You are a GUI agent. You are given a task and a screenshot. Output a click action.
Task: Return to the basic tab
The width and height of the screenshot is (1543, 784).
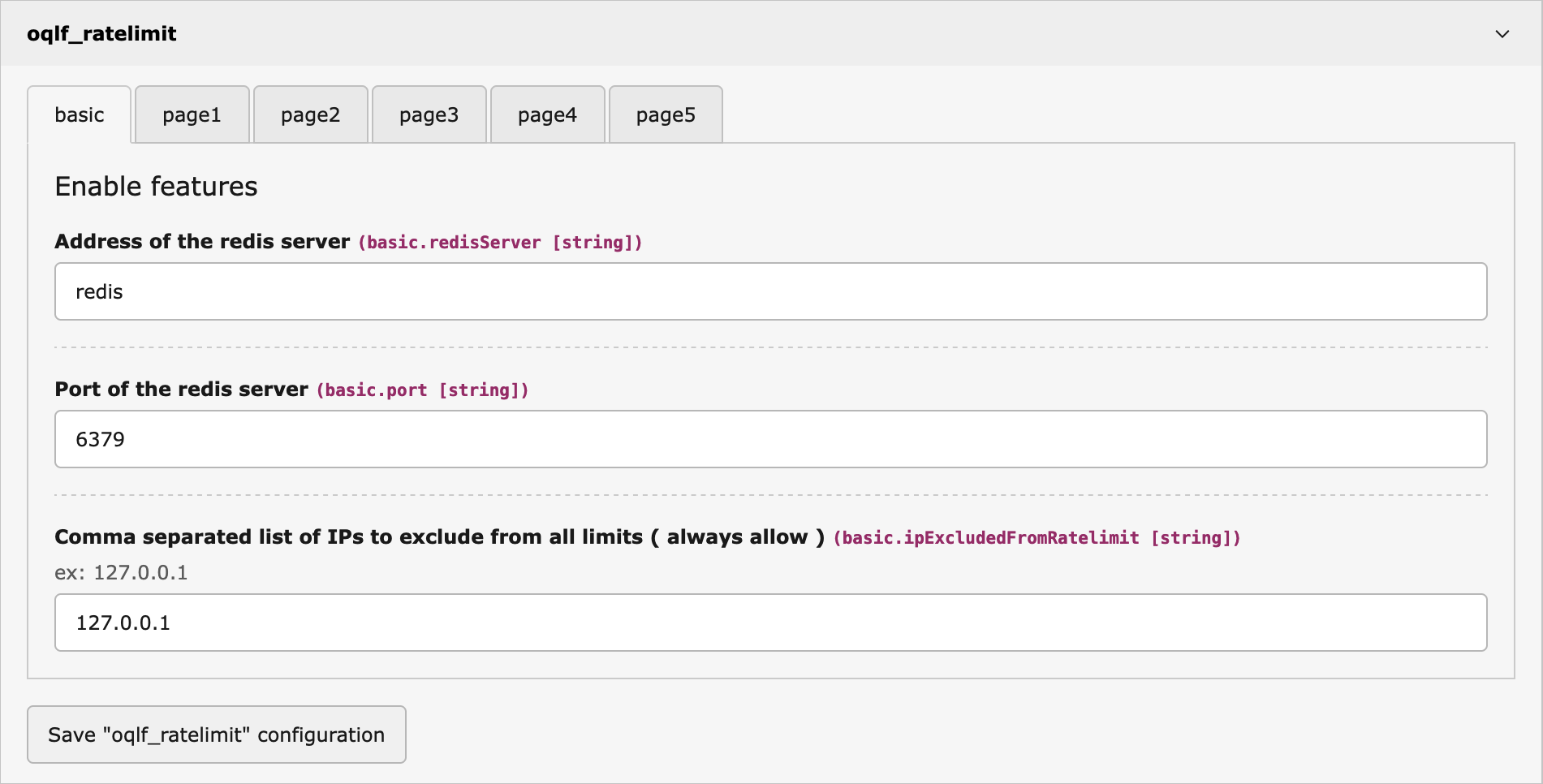click(x=79, y=114)
